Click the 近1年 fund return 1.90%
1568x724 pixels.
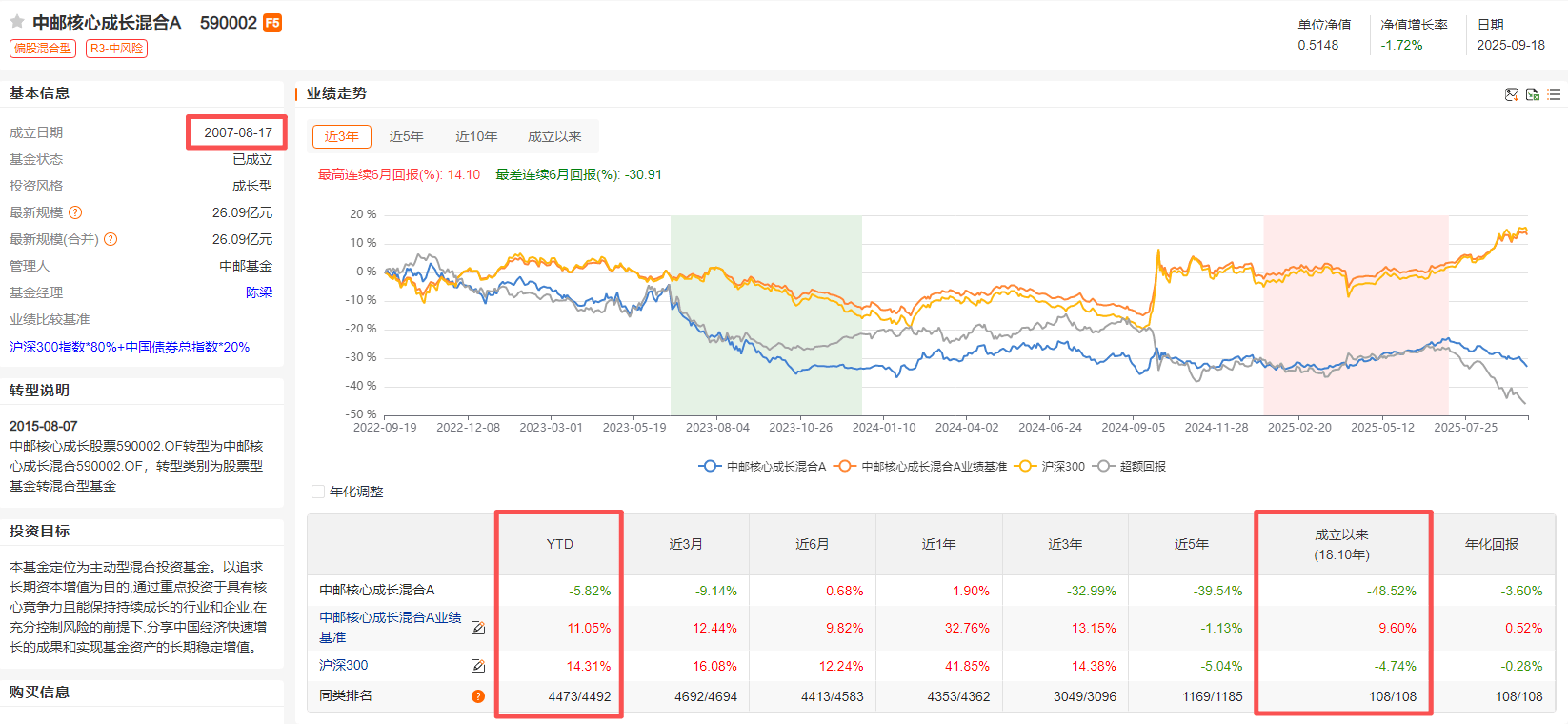click(971, 591)
